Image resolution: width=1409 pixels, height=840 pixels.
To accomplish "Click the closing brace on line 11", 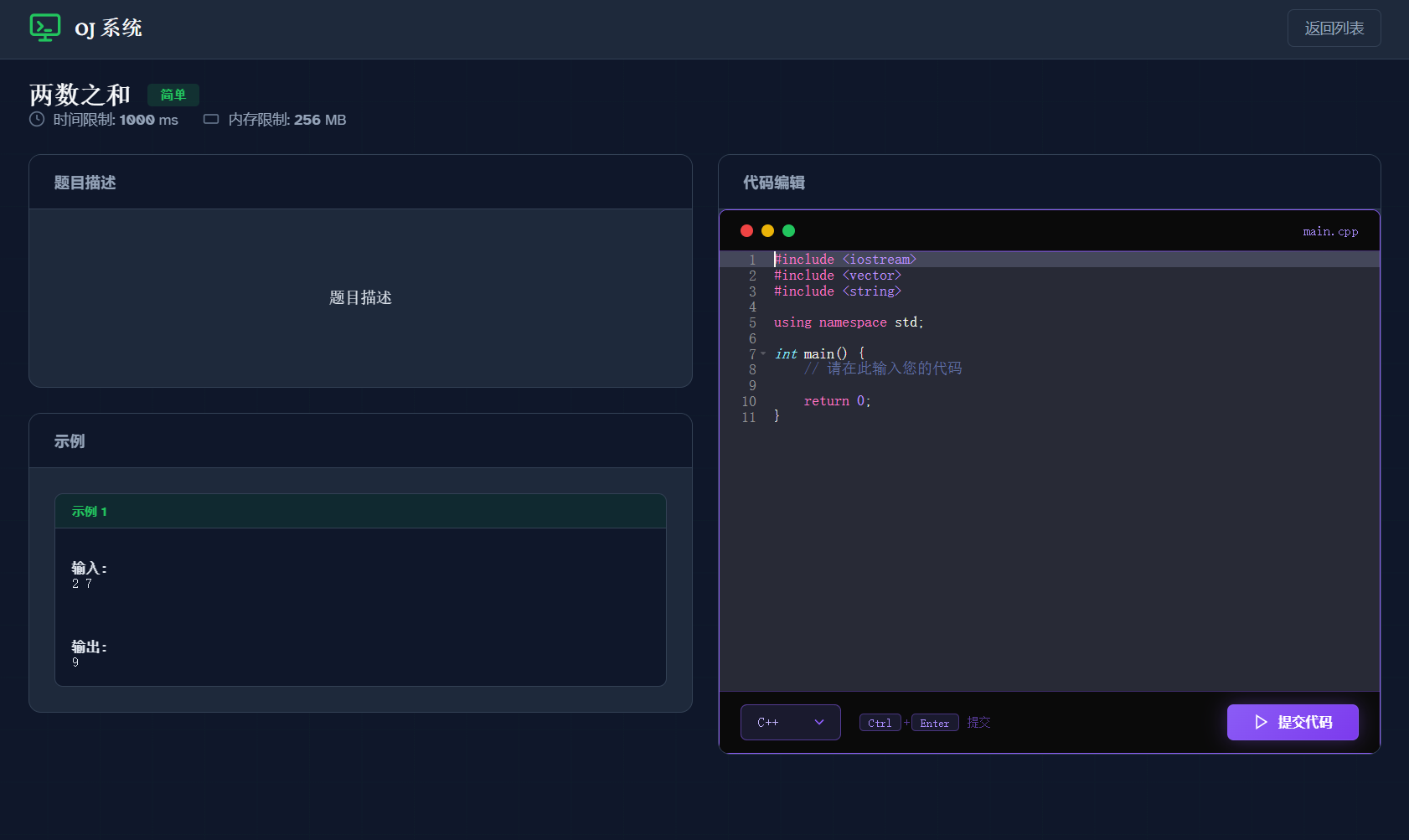I will pyautogui.click(x=777, y=416).
